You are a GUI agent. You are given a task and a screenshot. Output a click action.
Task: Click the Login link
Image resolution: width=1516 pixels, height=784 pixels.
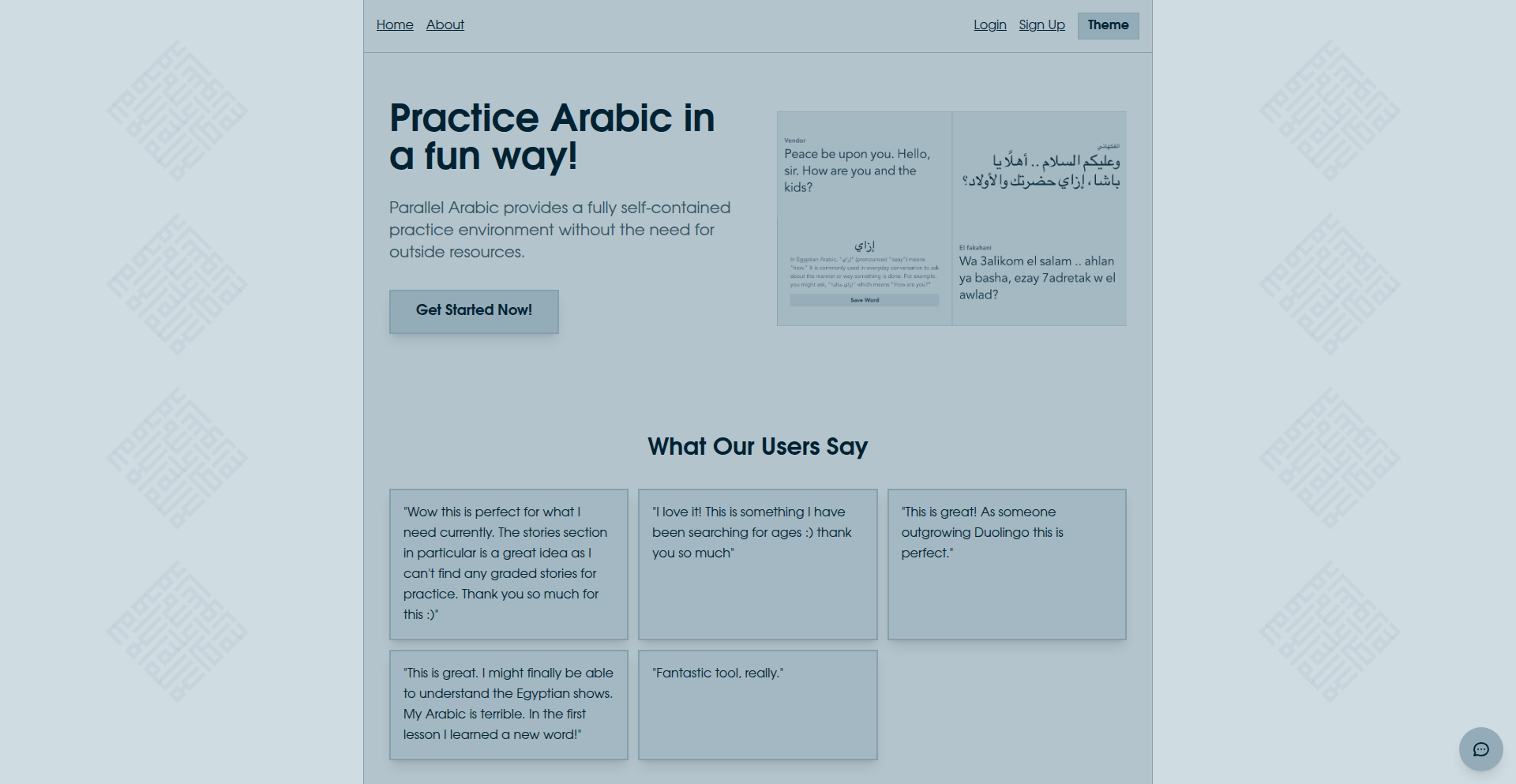click(x=989, y=25)
